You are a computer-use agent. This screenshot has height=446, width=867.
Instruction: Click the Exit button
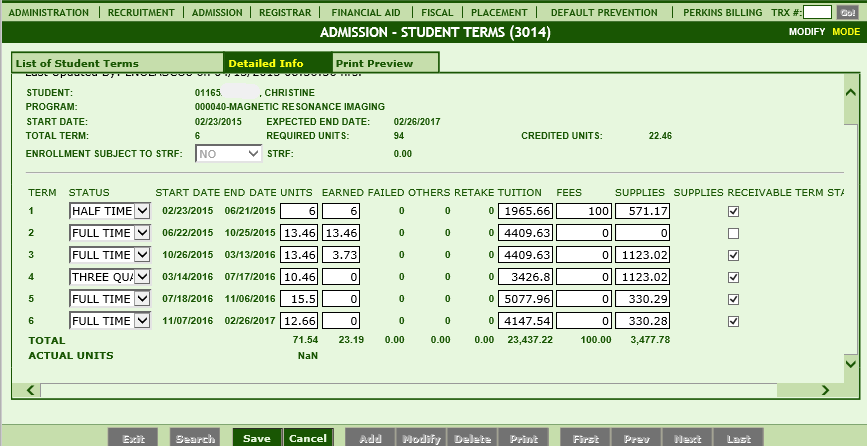point(133,438)
